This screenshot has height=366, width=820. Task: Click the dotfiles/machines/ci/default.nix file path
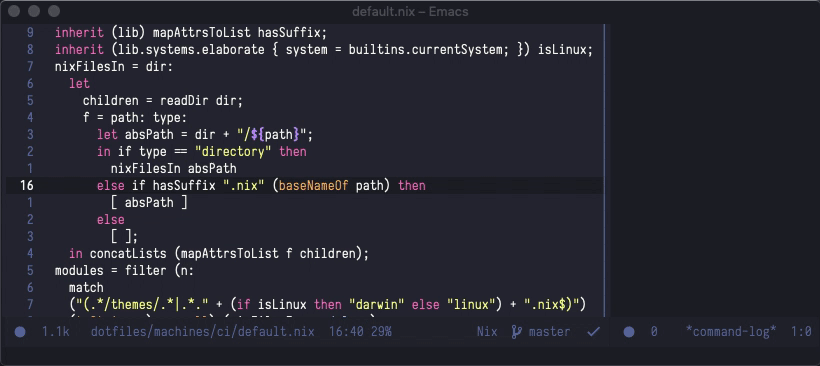coord(202,331)
